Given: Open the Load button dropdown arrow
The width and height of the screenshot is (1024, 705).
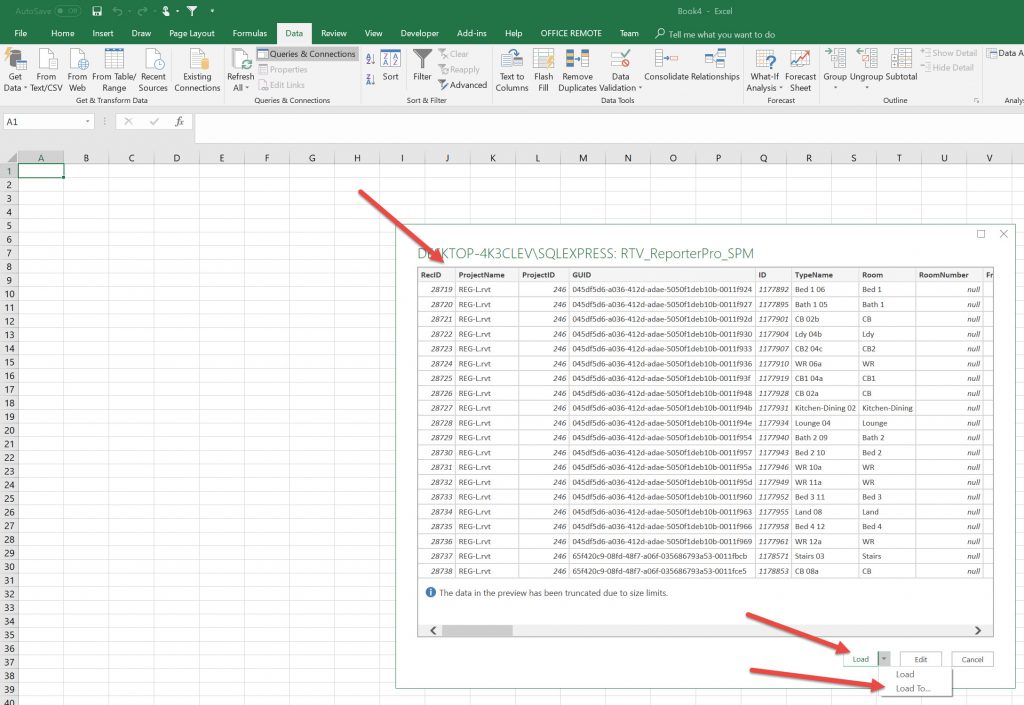Looking at the screenshot, I should coord(884,659).
